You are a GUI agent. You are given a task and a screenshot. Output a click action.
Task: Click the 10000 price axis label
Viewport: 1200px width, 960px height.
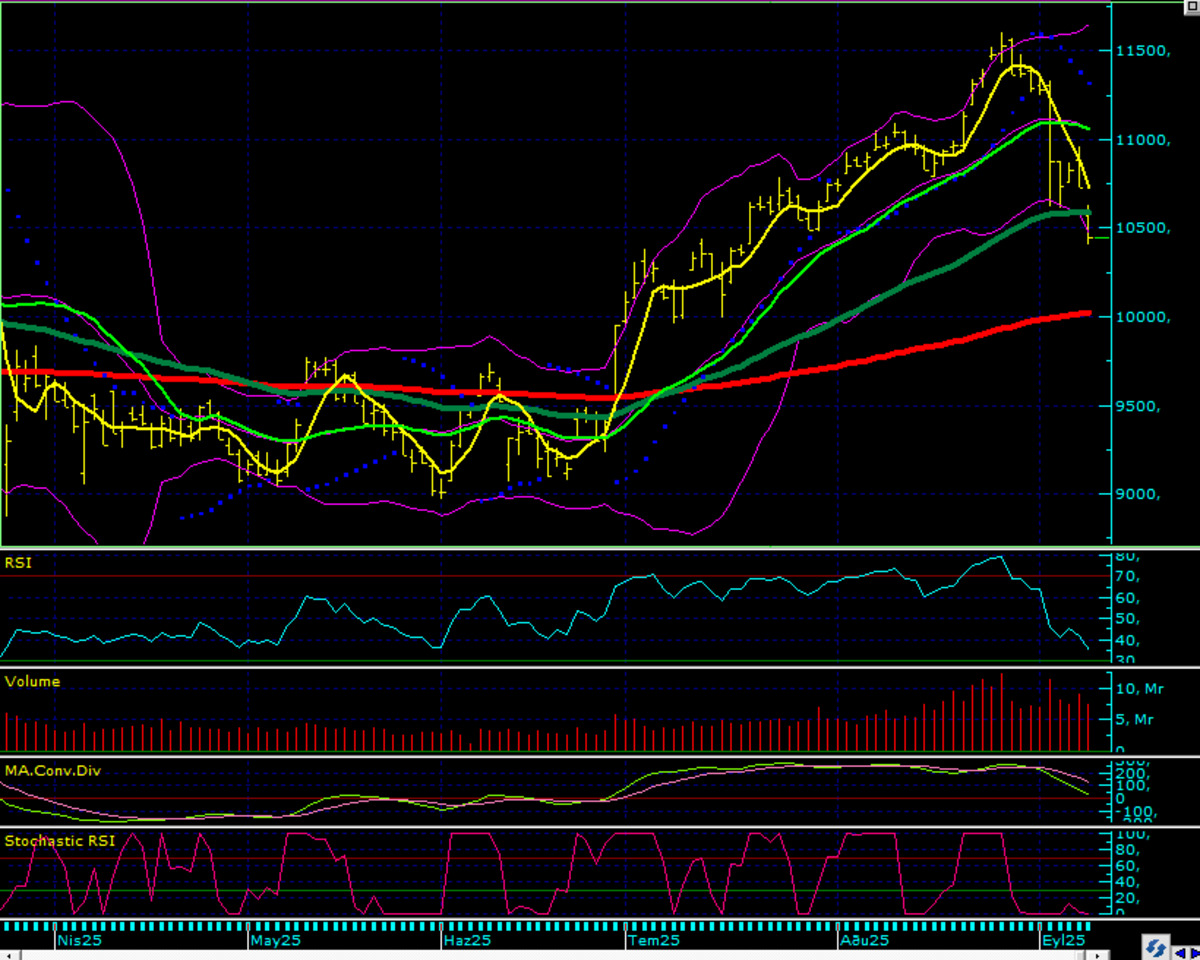coord(1145,317)
